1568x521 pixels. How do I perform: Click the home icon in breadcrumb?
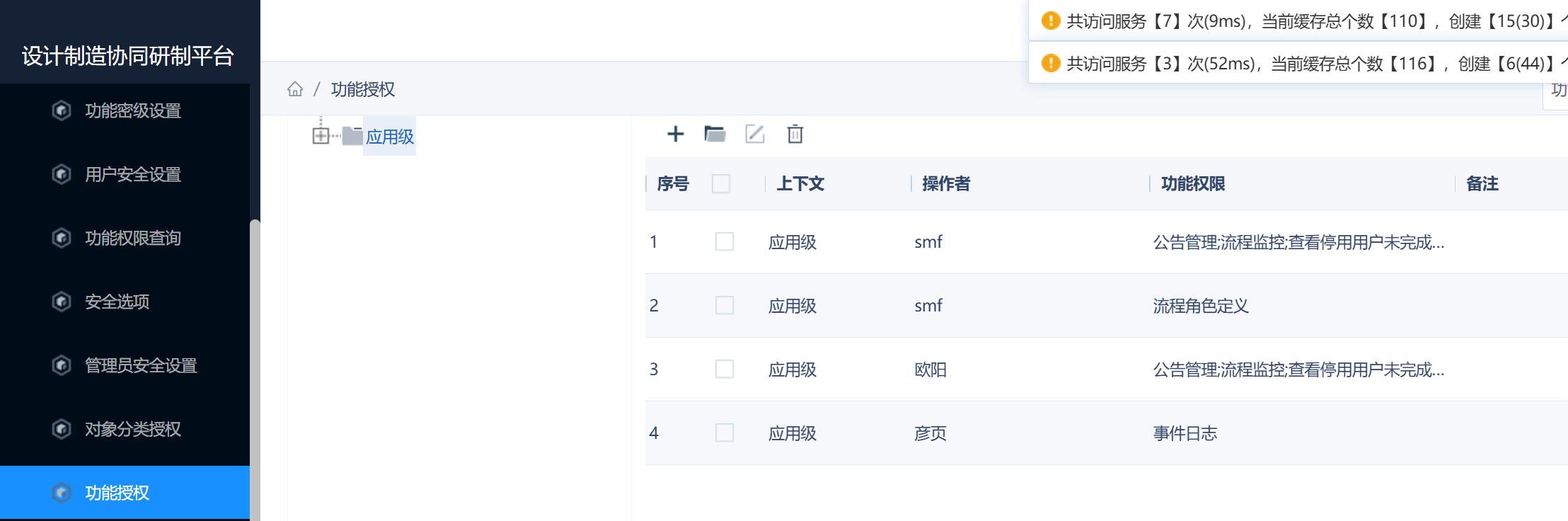click(295, 89)
